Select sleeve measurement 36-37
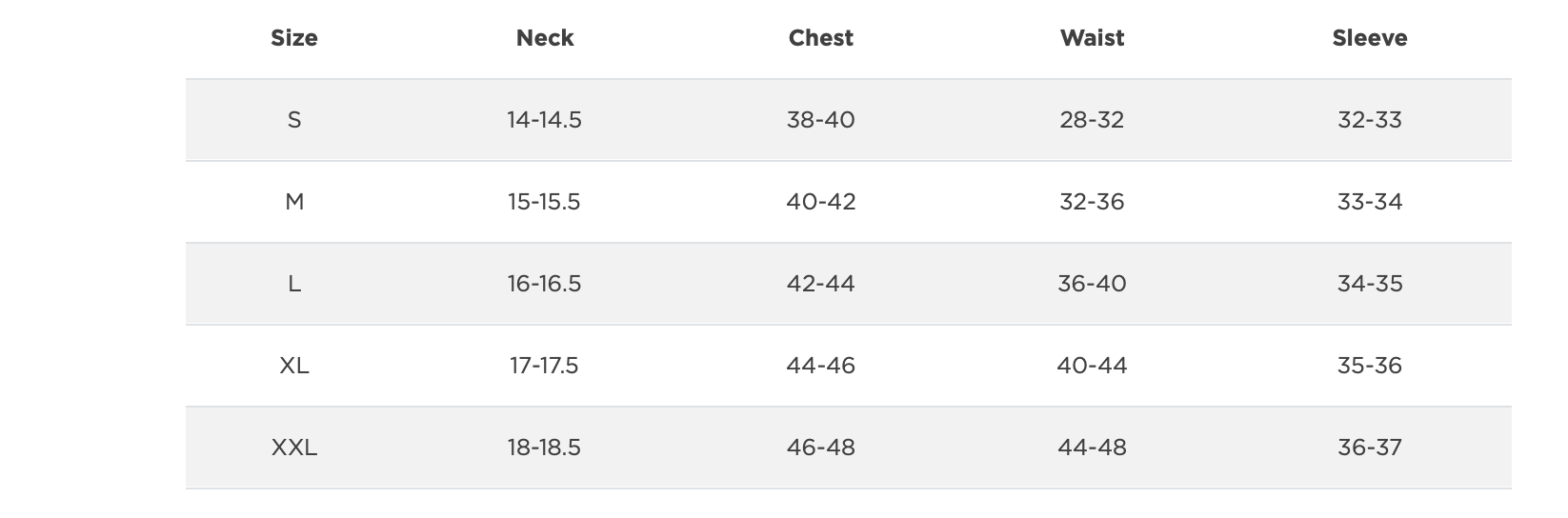Viewport: 1568px width, 518px height. click(1370, 448)
